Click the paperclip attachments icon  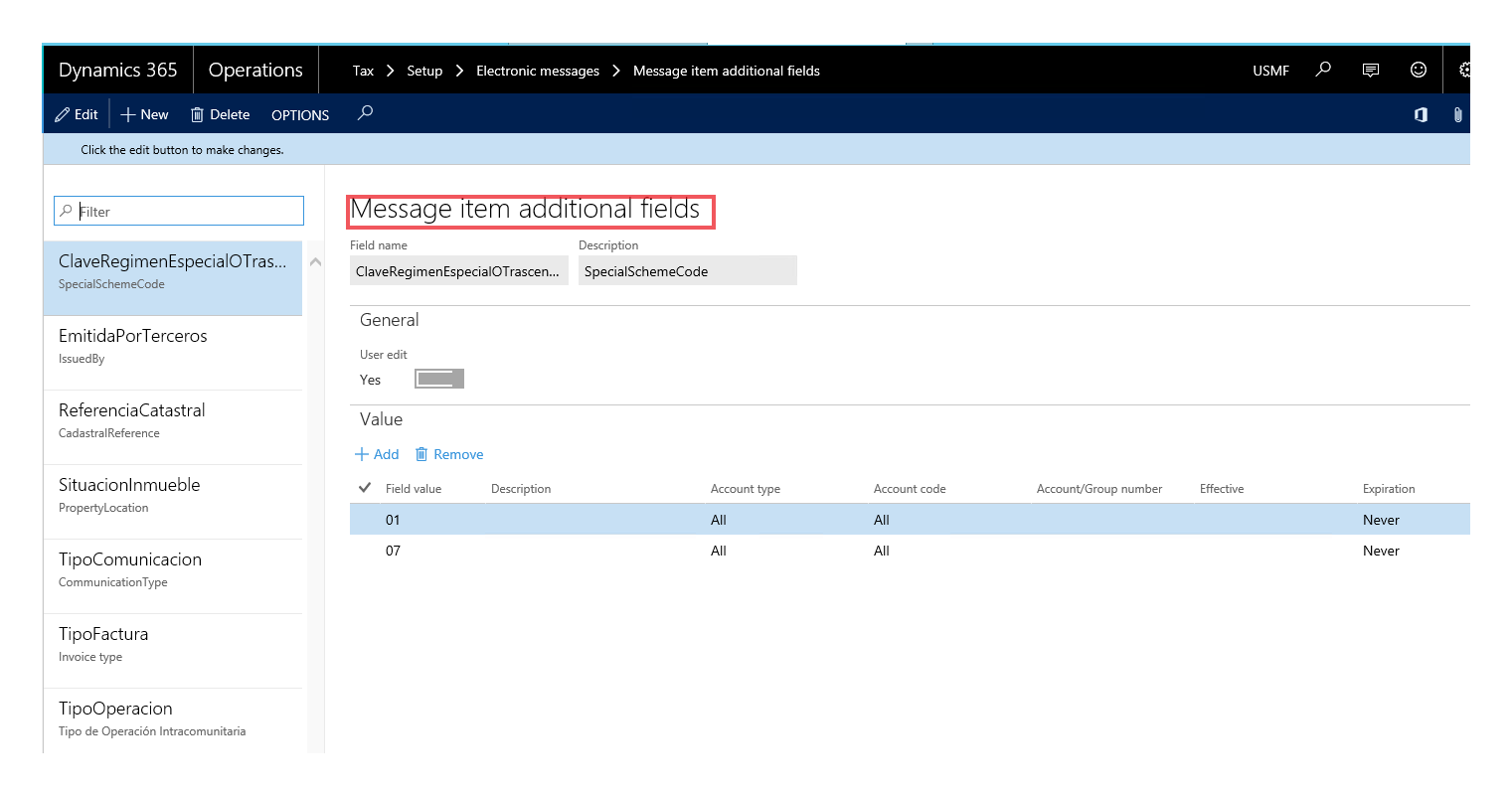point(1457,114)
